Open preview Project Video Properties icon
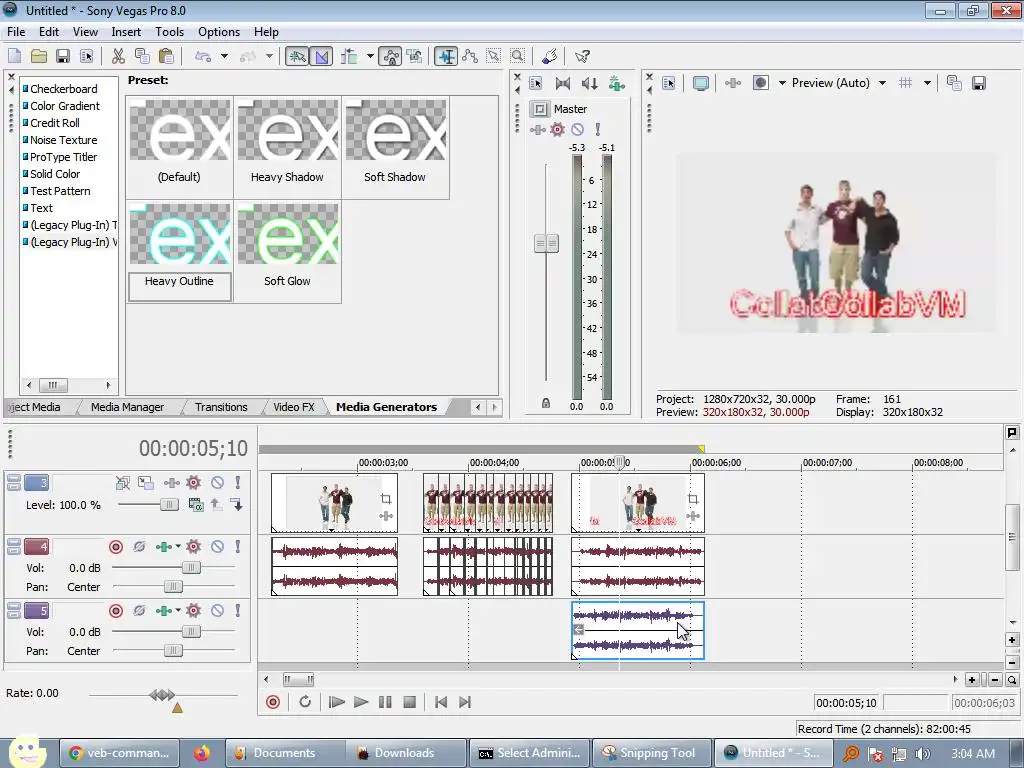Image resolution: width=1024 pixels, height=768 pixels. (669, 83)
